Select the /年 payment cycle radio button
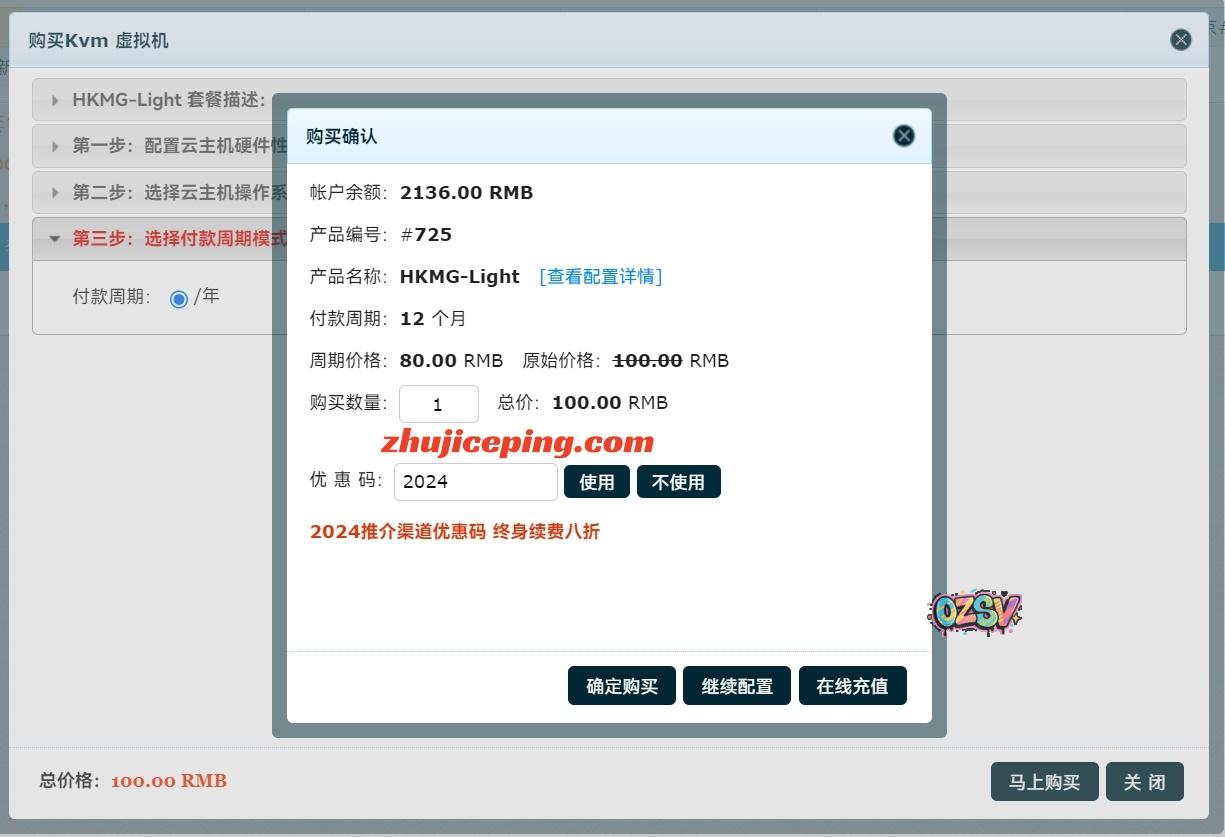Viewport: 1225px width, 837px height. tap(179, 299)
